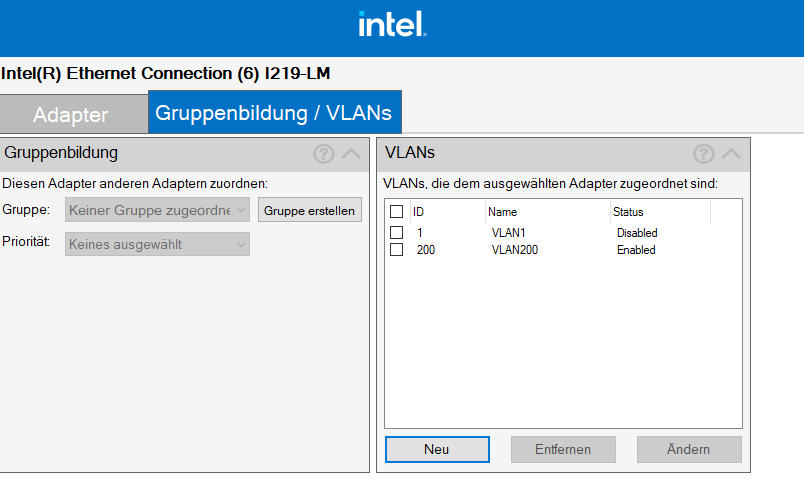Click the Gruppe erstellen button
The height and width of the screenshot is (498, 804).
pos(310,210)
